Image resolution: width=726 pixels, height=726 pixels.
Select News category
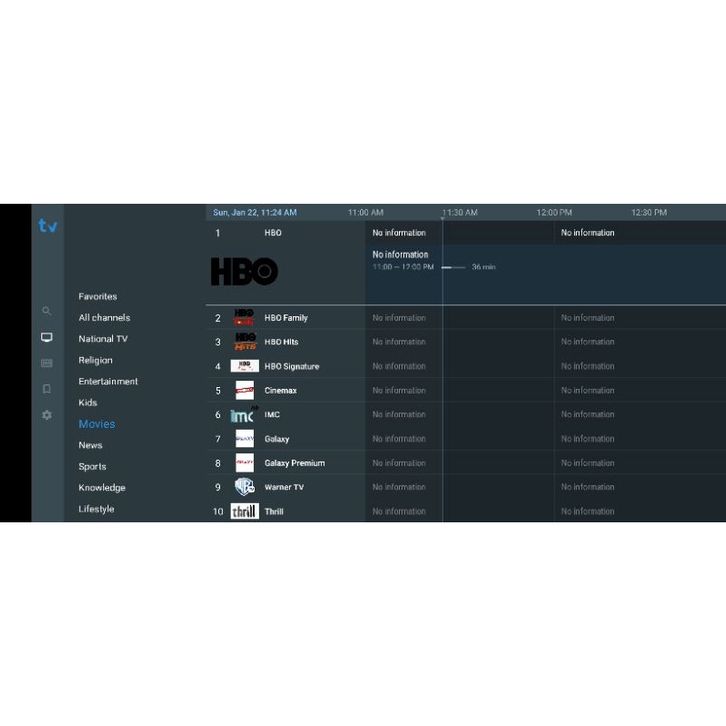(x=90, y=445)
